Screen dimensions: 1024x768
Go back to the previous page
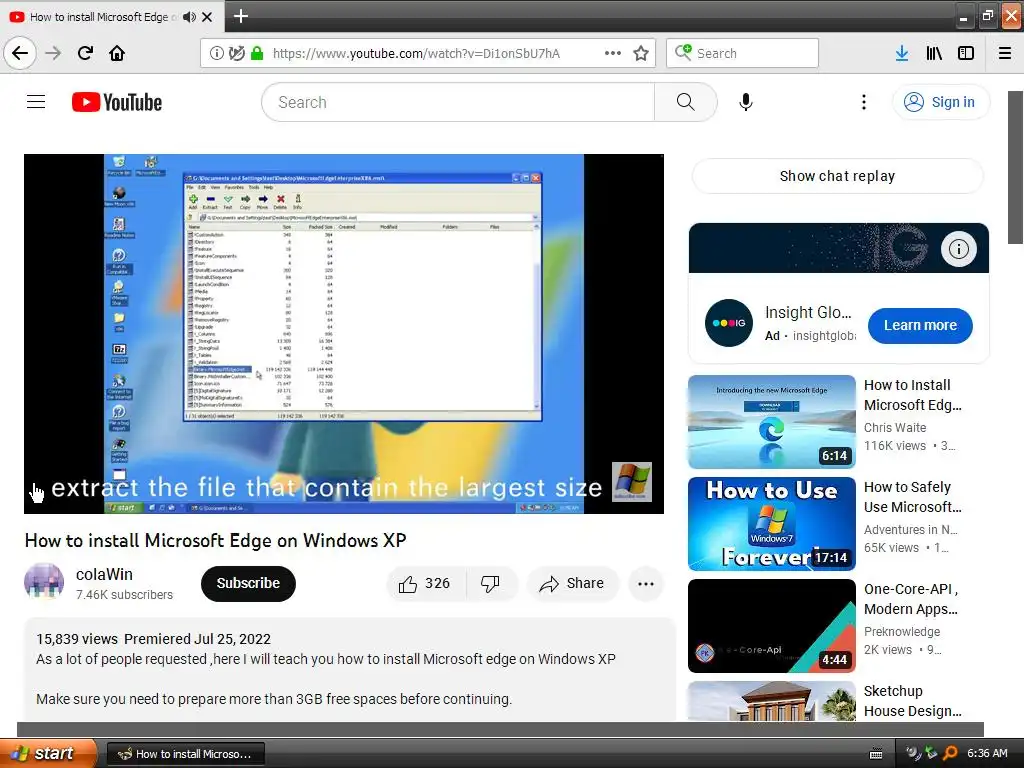pos(20,53)
